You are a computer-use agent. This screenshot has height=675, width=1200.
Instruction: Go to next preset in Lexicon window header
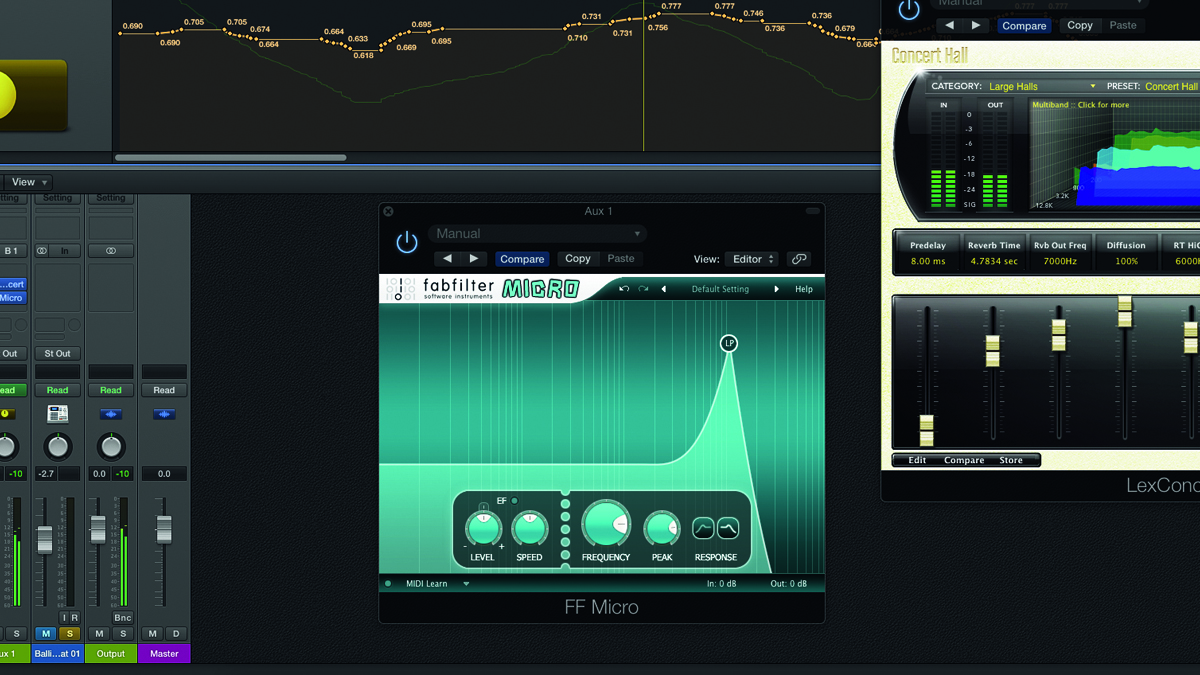(x=976, y=26)
